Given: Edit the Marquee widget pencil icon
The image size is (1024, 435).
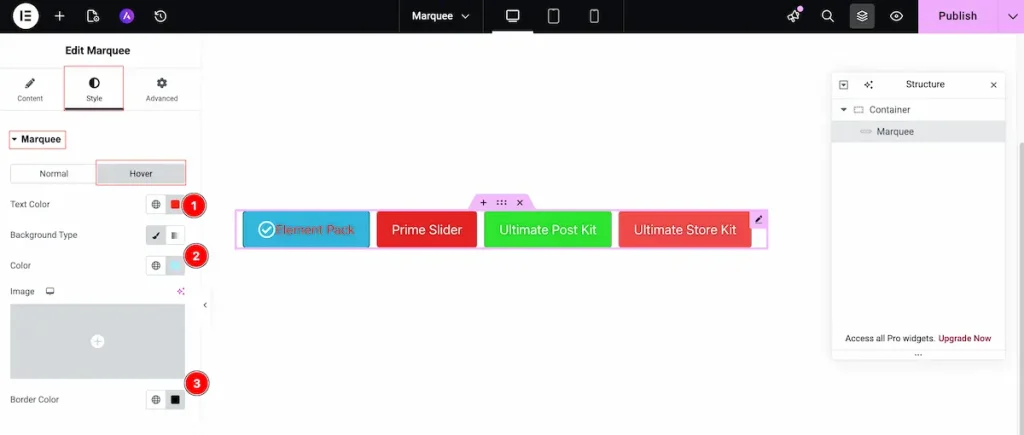Looking at the screenshot, I should click(x=758, y=219).
